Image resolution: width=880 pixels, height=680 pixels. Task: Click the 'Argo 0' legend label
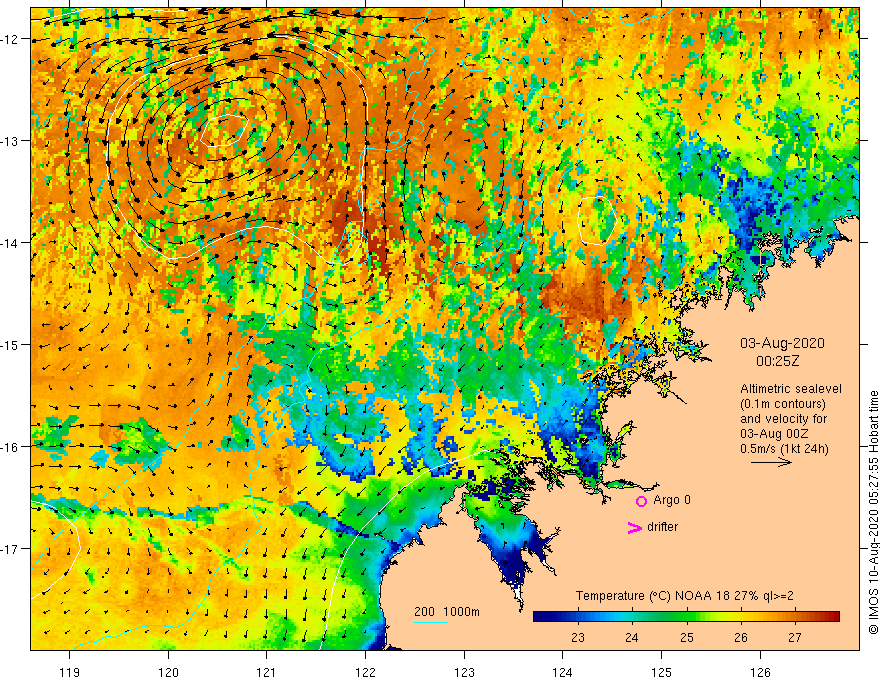coord(672,500)
